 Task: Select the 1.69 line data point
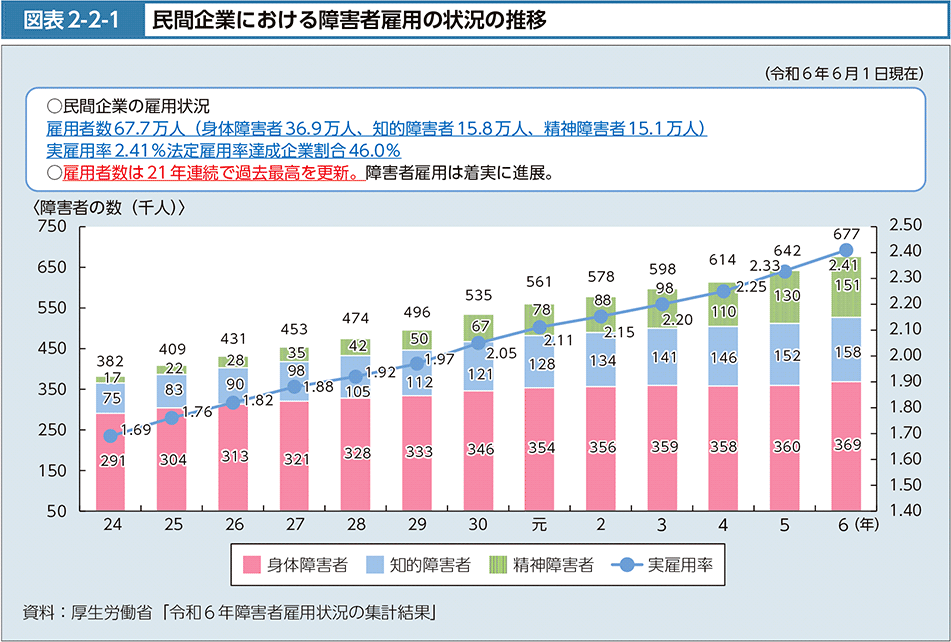click(110, 436)
